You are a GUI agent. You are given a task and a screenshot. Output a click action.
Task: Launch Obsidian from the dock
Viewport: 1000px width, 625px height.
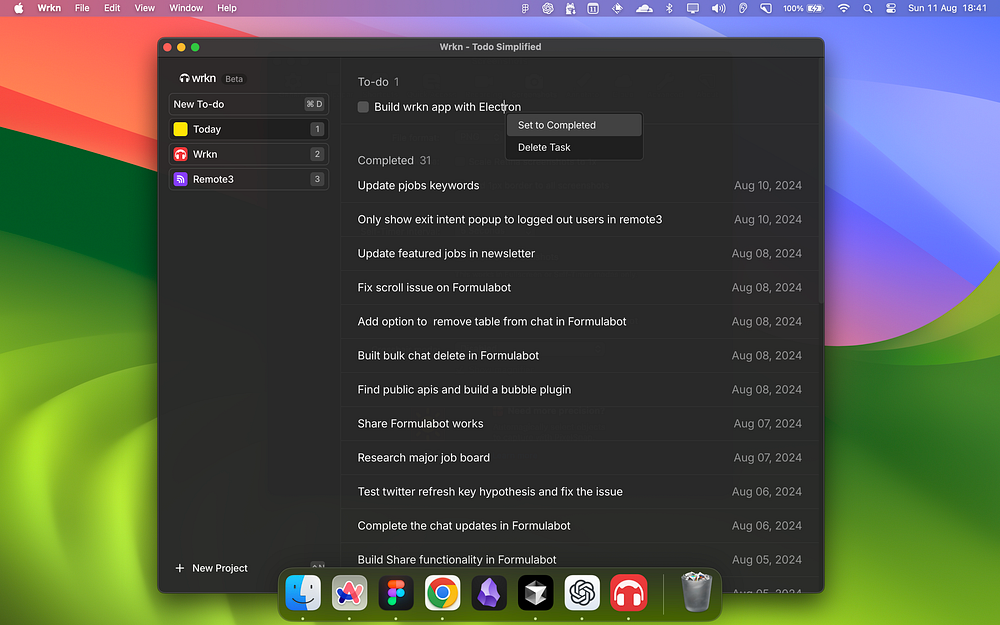point(489,594)
